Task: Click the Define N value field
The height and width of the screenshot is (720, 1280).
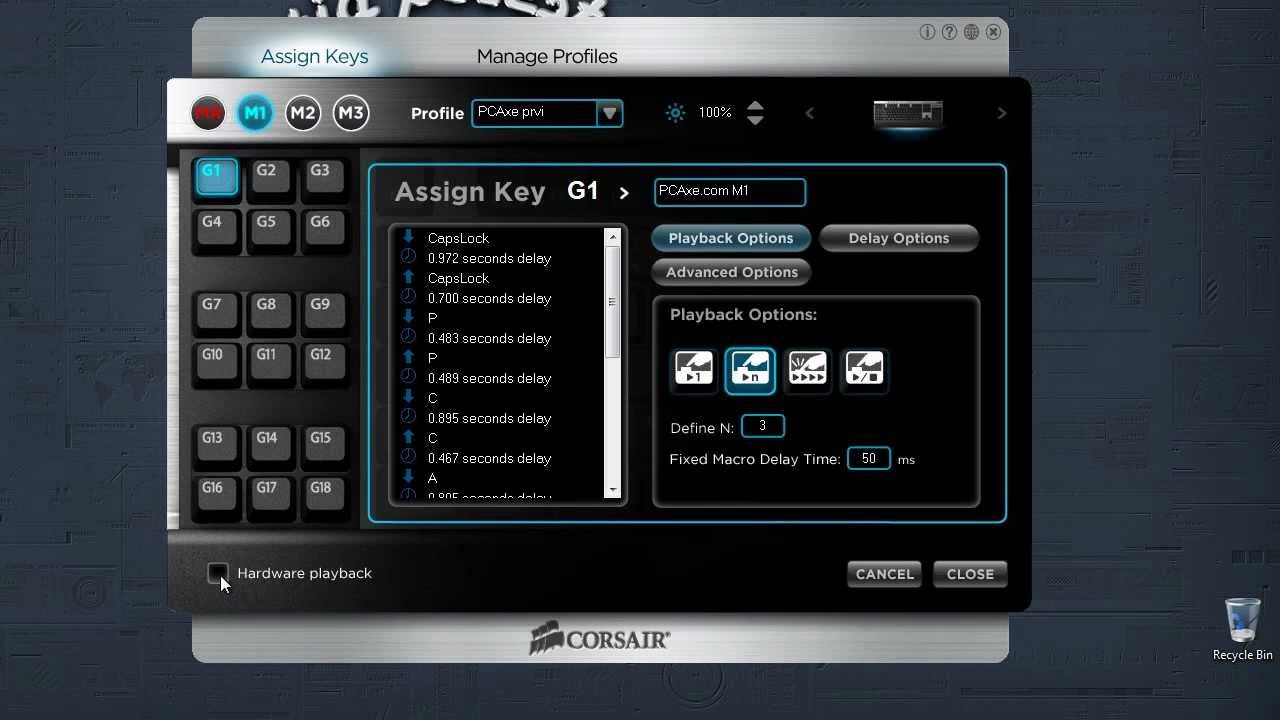Action: (x=763, y=427)
